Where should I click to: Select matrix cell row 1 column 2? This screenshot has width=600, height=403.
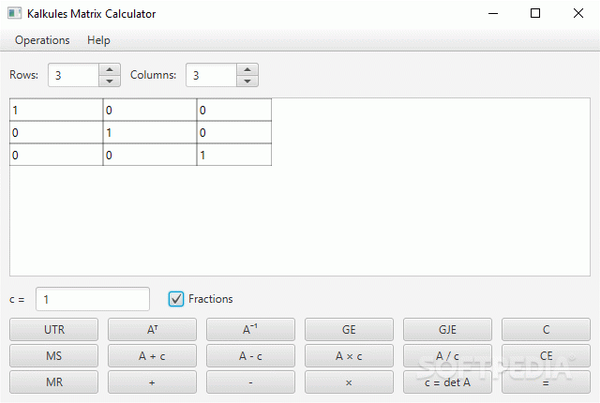[x=150, y=110]
